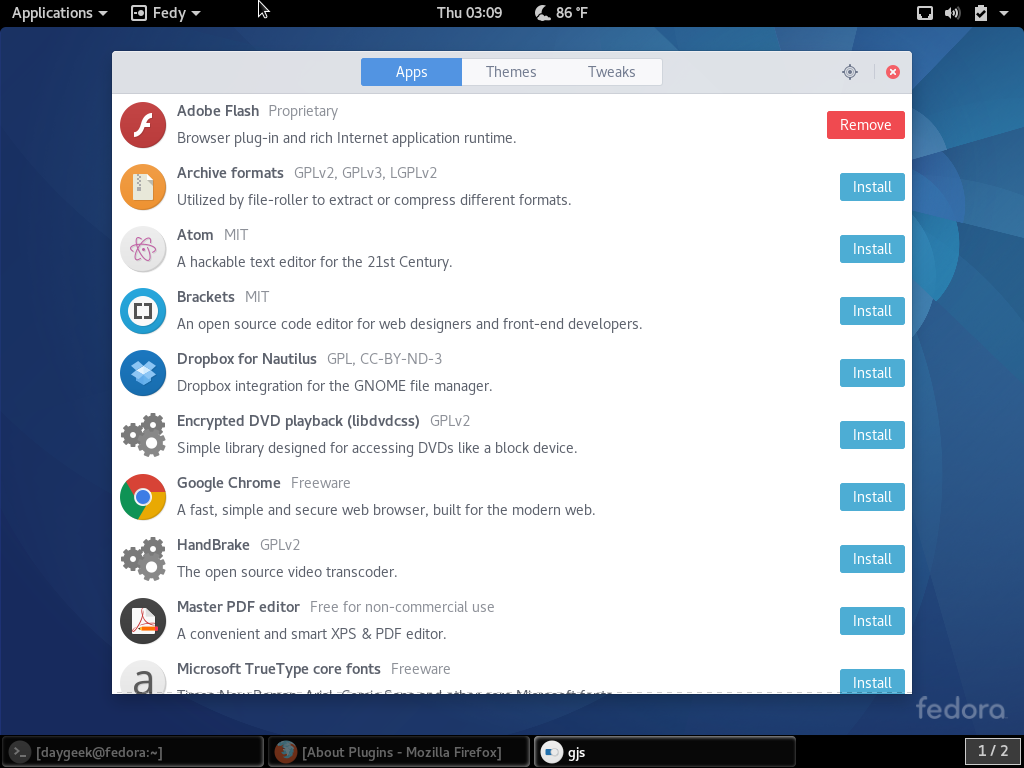Click the workspace switcher 1 / 2
This screenshot has width=1024, height=768.
click(992, 751)
